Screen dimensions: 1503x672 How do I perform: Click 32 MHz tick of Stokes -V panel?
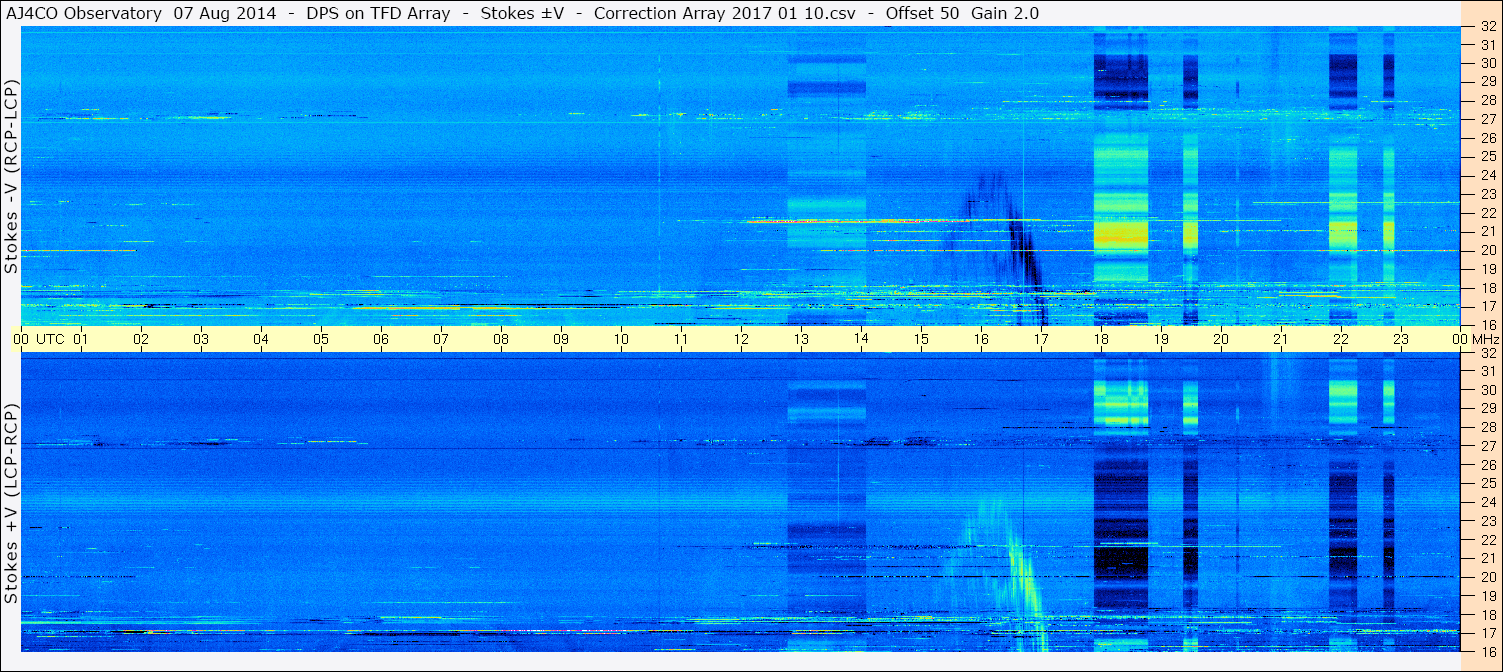1487,27
